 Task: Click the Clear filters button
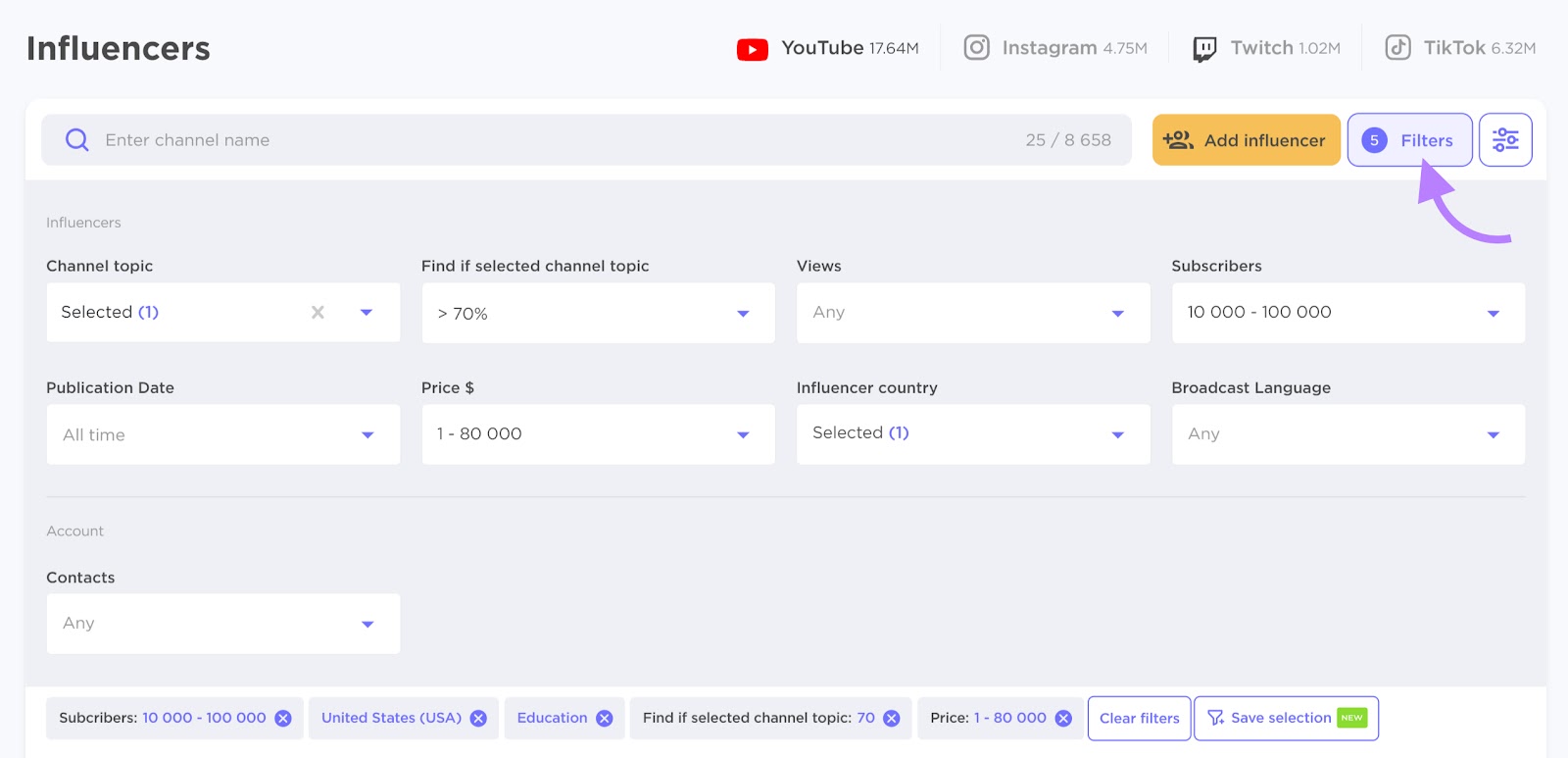tap(1139, 719)
